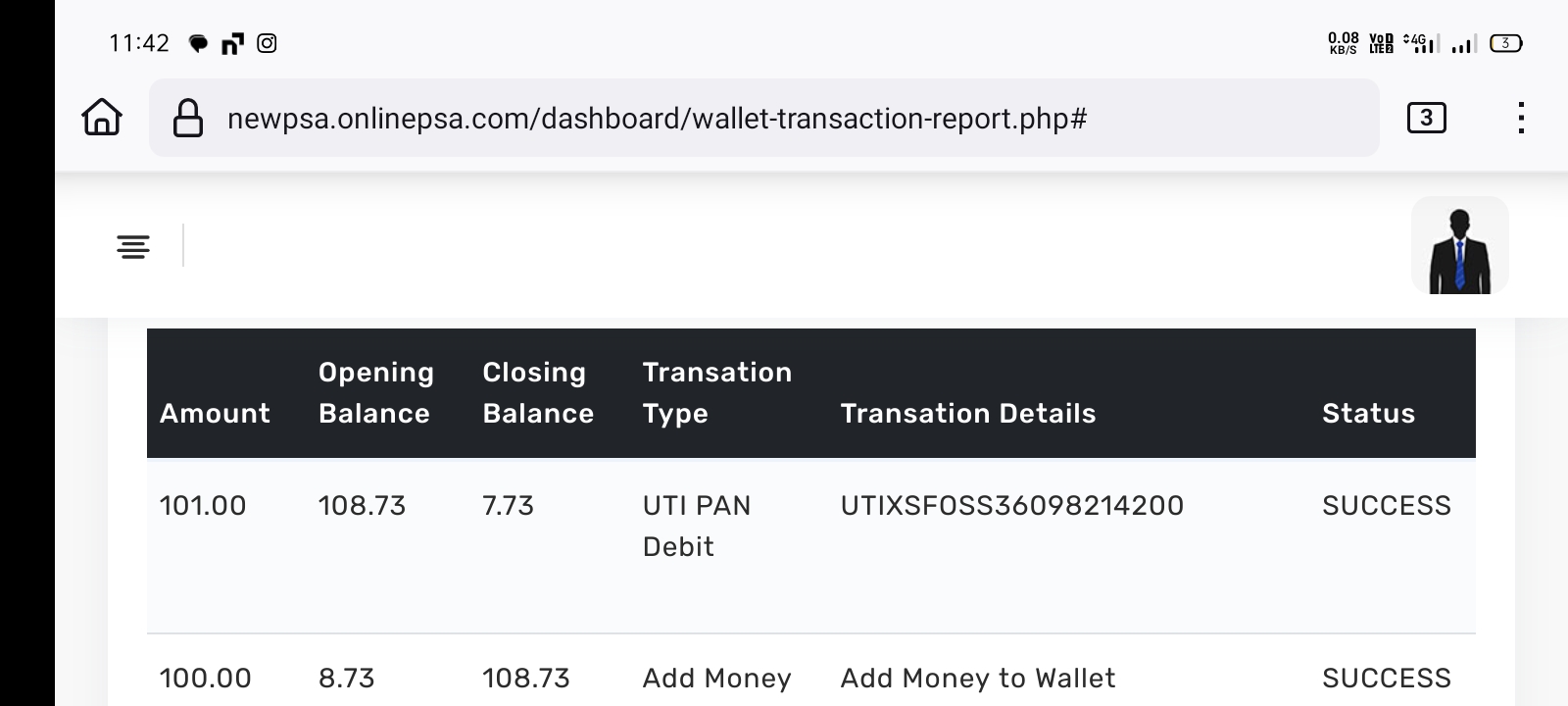Screen dimensions: 1568x706
Task: Click the Add Money to Wallet details cell
Action: pos(977,679)
